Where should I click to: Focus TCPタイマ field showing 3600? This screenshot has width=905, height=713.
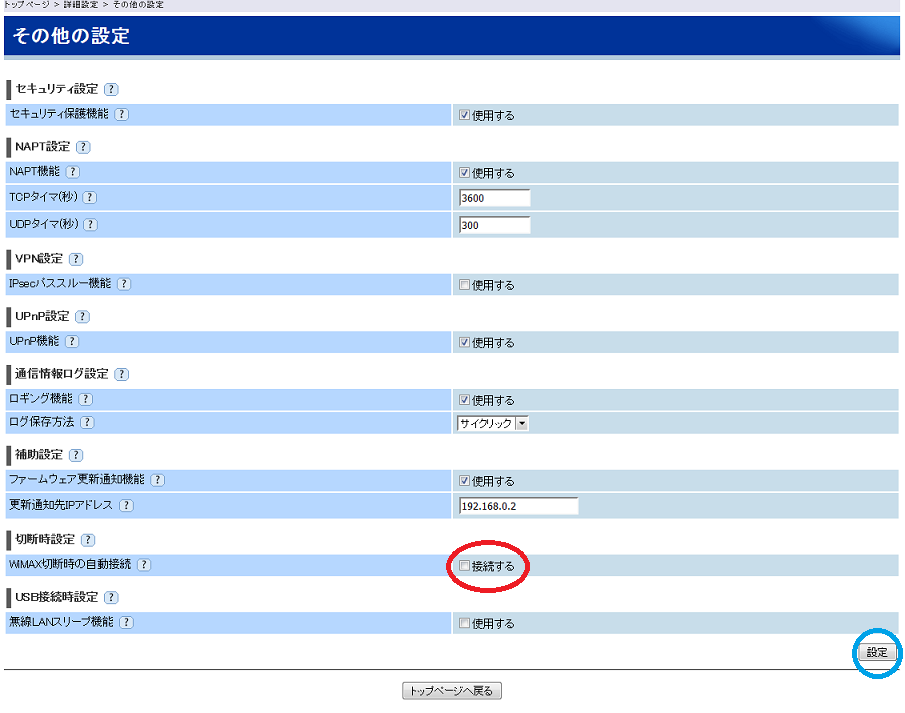tap(495, 198)
